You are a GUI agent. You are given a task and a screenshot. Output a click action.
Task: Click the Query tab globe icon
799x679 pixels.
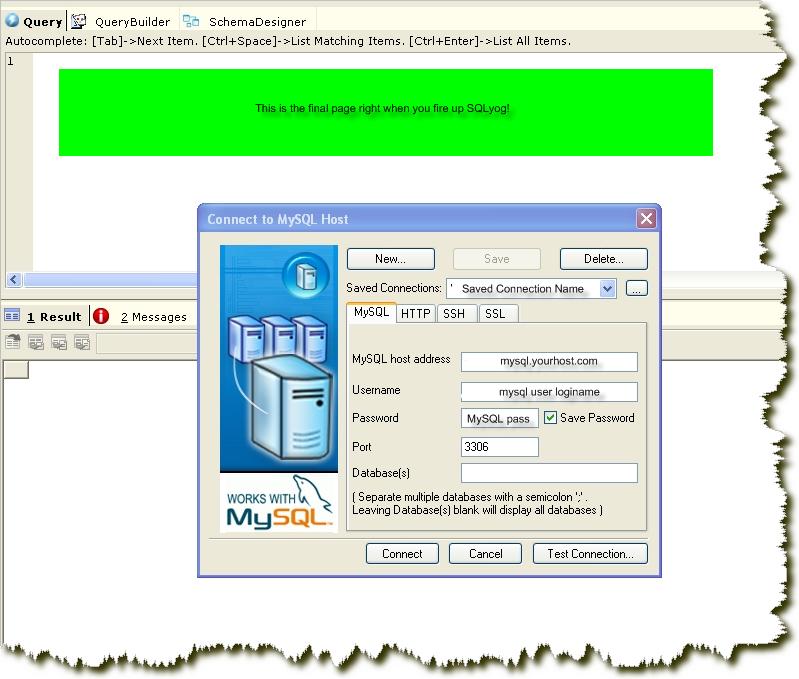(12, 21)
